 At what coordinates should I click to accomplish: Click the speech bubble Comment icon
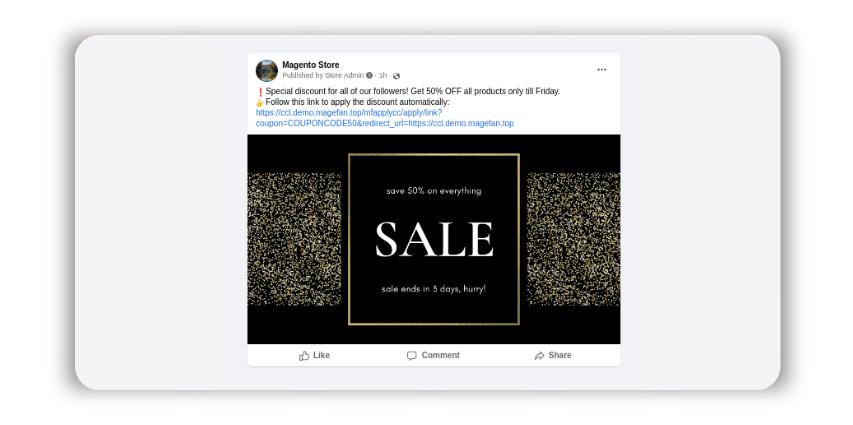click(x=412, y=355)
